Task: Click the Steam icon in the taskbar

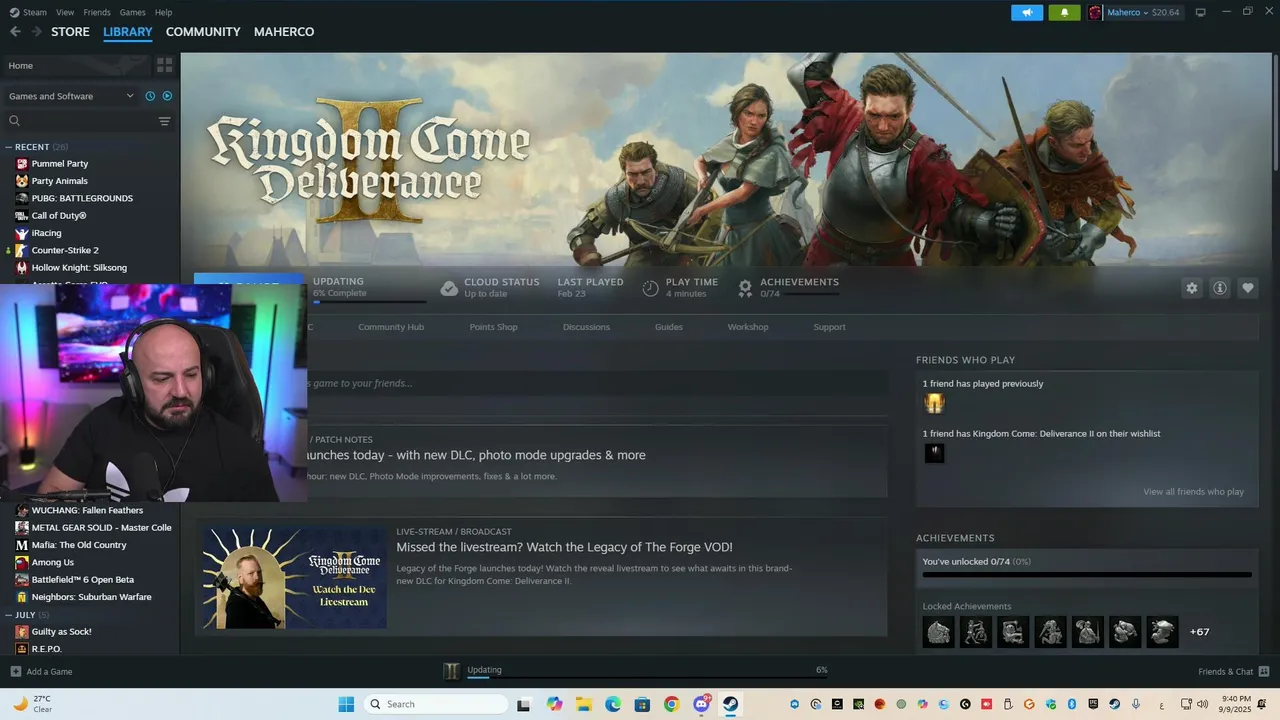Action: click(x=730, y=704)
